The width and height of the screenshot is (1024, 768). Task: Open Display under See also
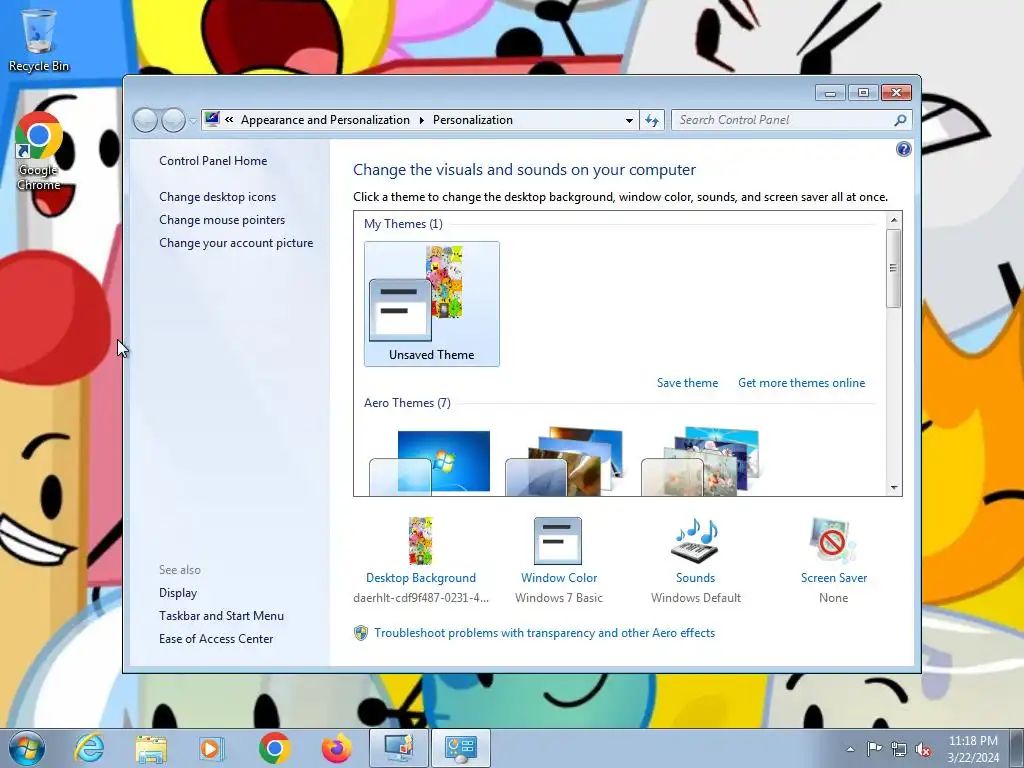pyautogui.click(x=178, y=593)
